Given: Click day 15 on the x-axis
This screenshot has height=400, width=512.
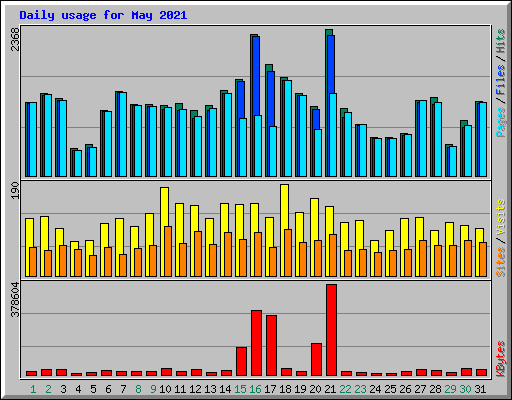Looking at the screenshot, I should point(240,389).
